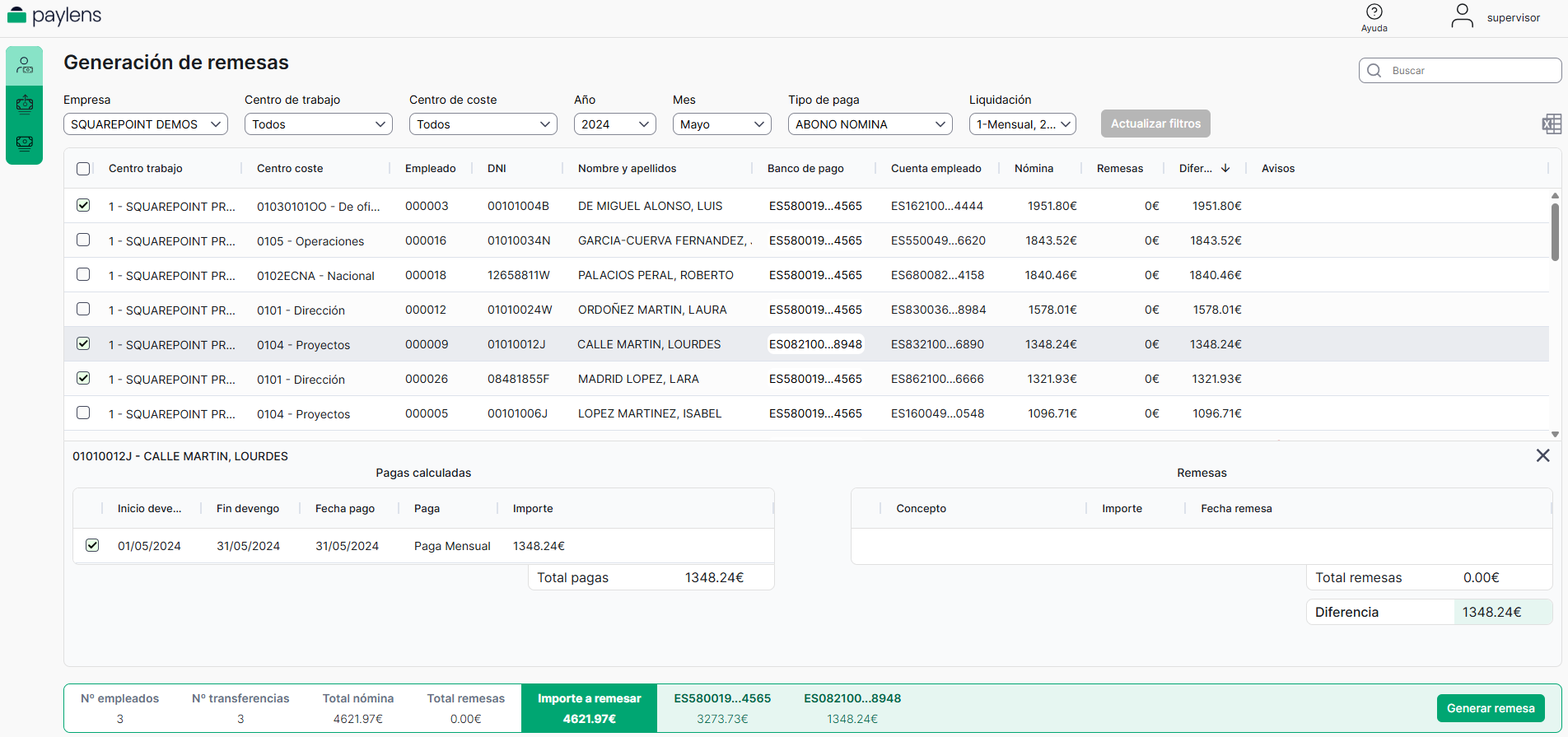The width and height of the screenshot is (1568, 737).
Task: Open the Empresa dropdown
Action: [x=145, y=124]
